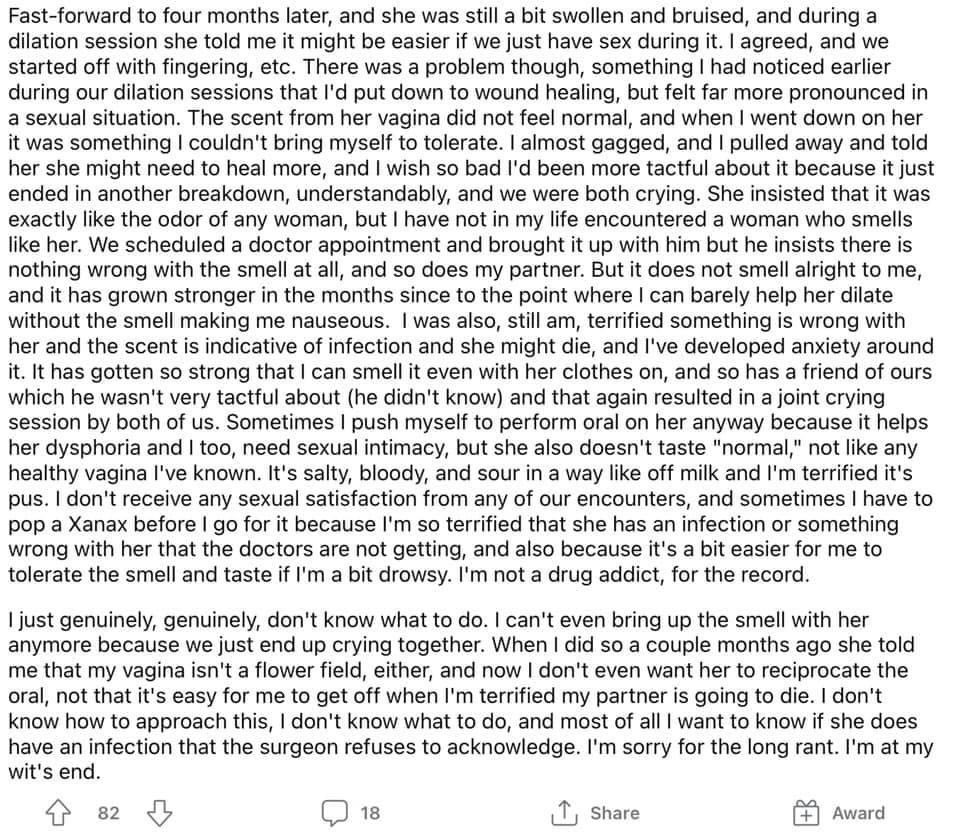The width and height of the screenshot is (960, 834).
Task: Open comments via the speech bubble icon
Action: tap(334, 813)
